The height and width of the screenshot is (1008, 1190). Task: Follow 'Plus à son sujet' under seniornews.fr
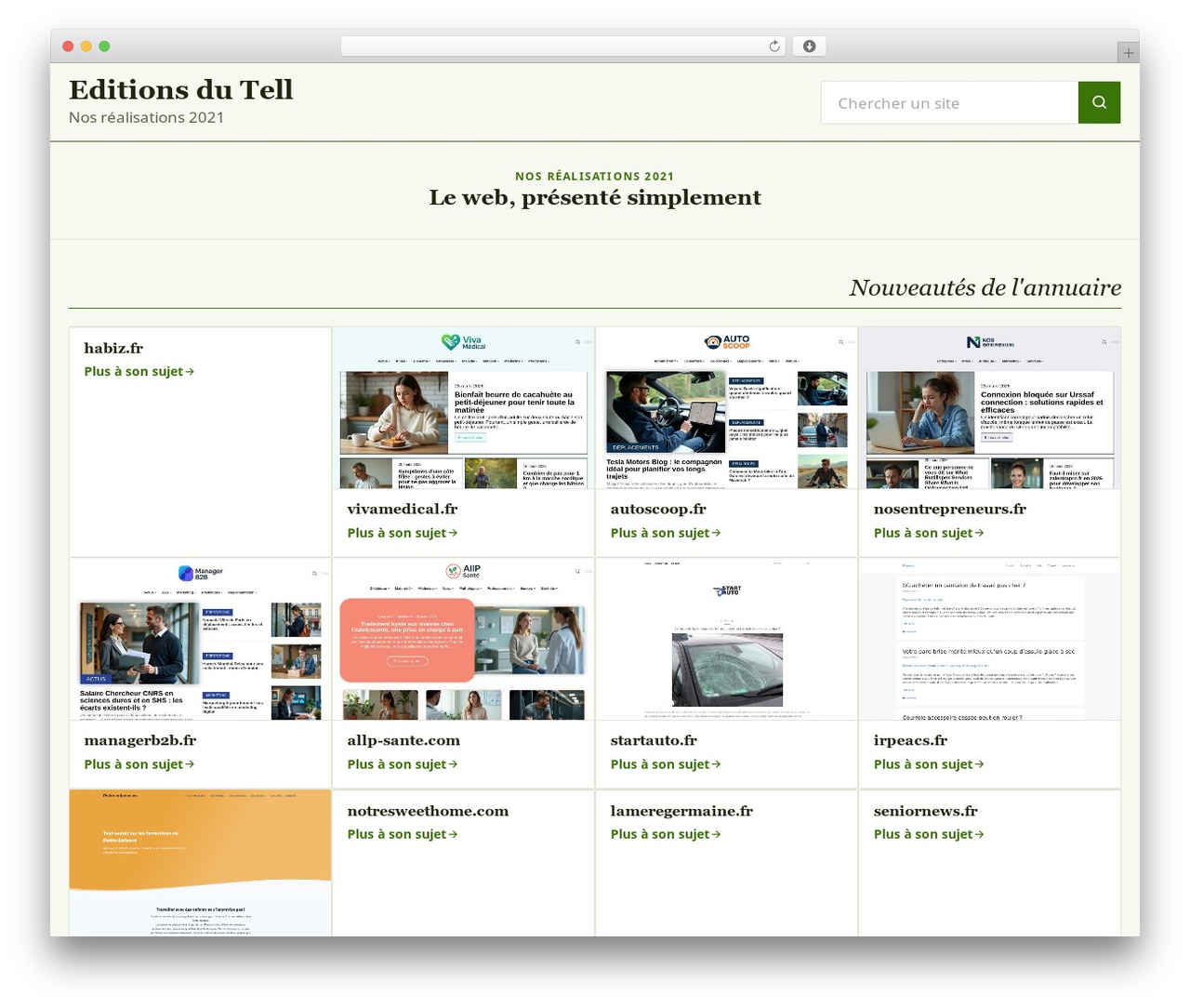[x=929, y=834]
